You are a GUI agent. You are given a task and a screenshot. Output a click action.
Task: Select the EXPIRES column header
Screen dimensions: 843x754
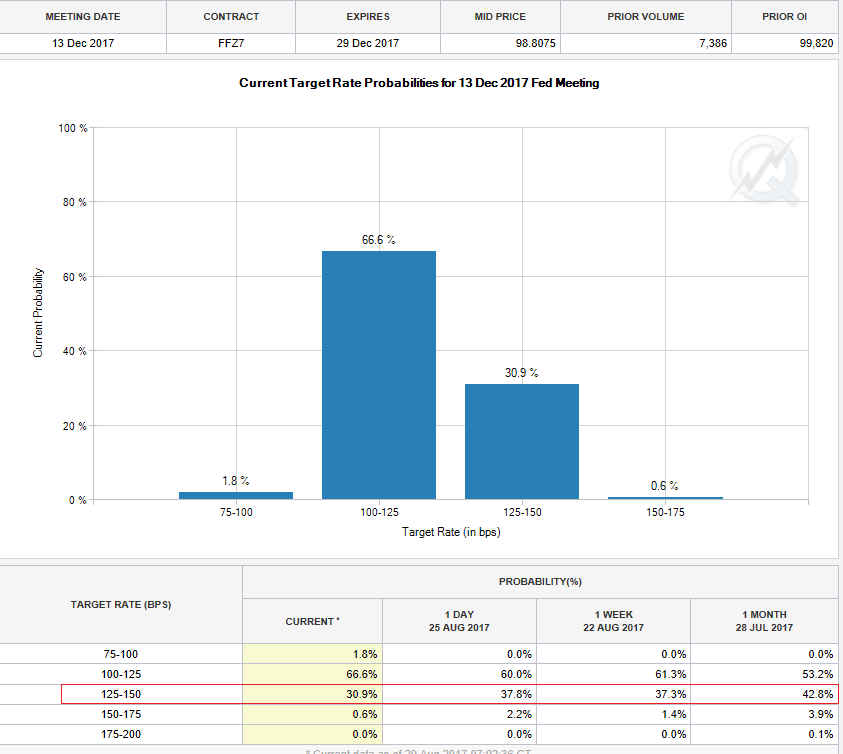(367, 17)
